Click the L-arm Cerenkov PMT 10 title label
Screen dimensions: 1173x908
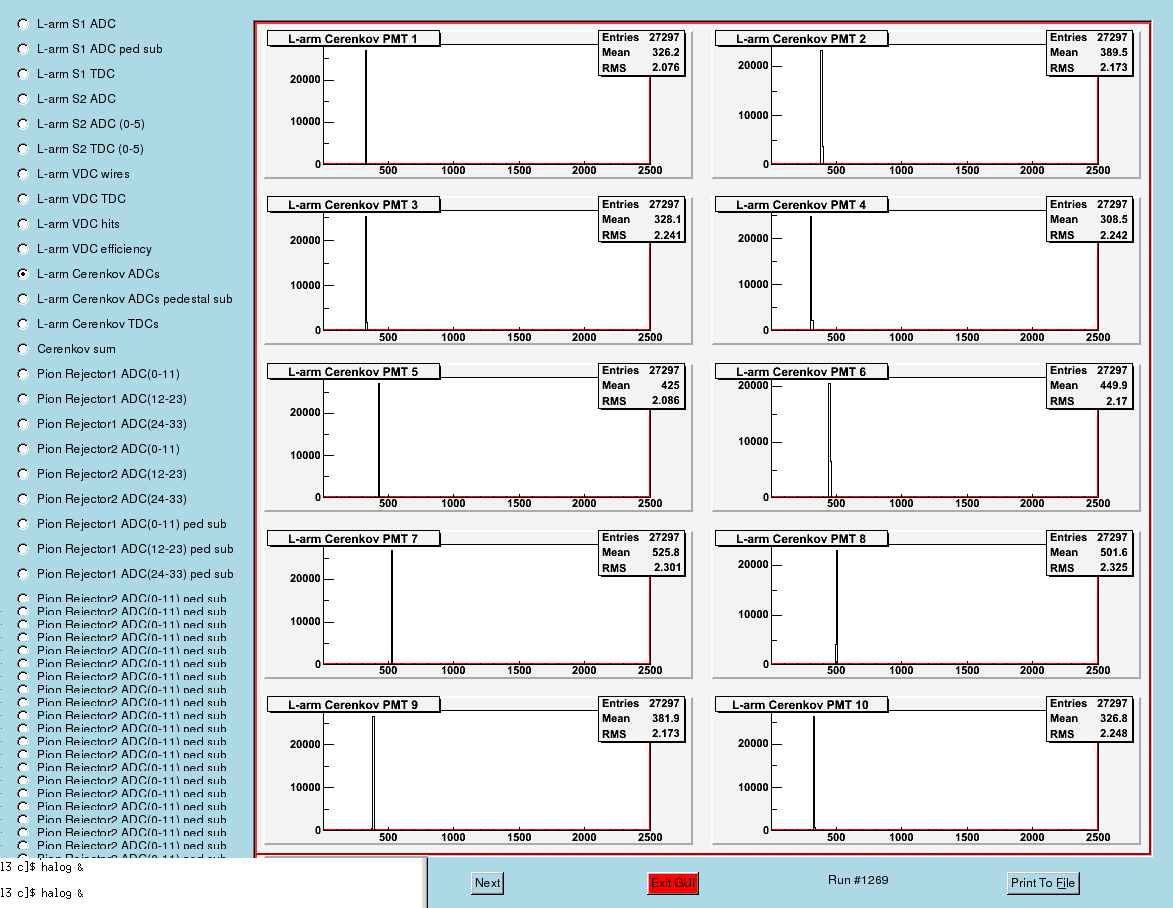click(x=801, y=705)
